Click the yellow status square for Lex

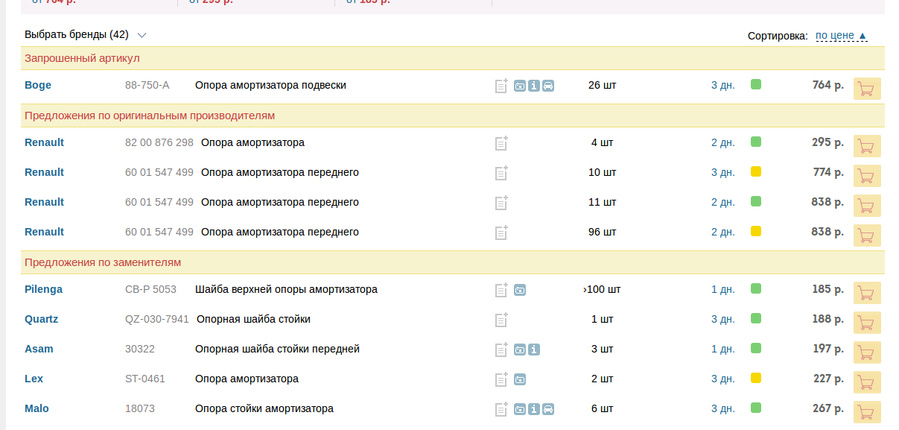(x=756, y=378)
